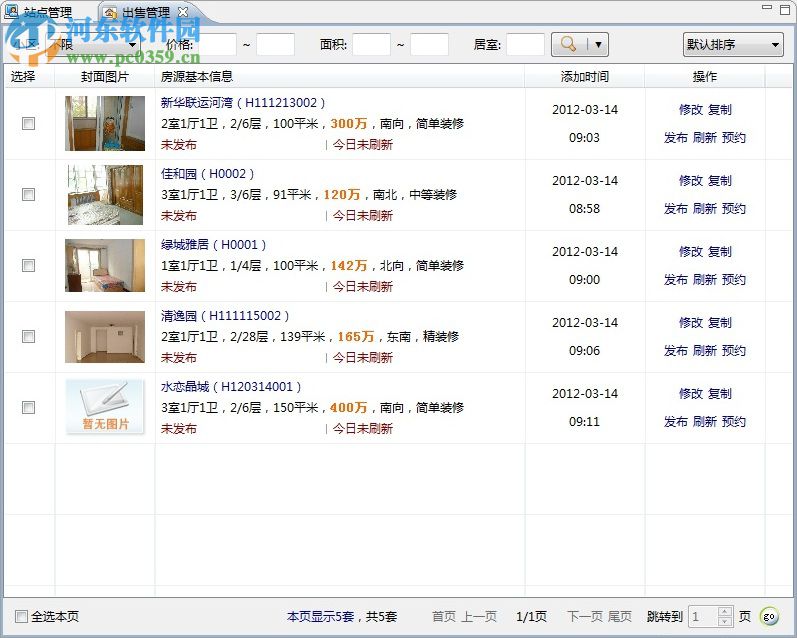Screen dimensions: 797x638
Task: Open listing 水恋晶城 (H120314001)
Action: [x=231, y=387]
